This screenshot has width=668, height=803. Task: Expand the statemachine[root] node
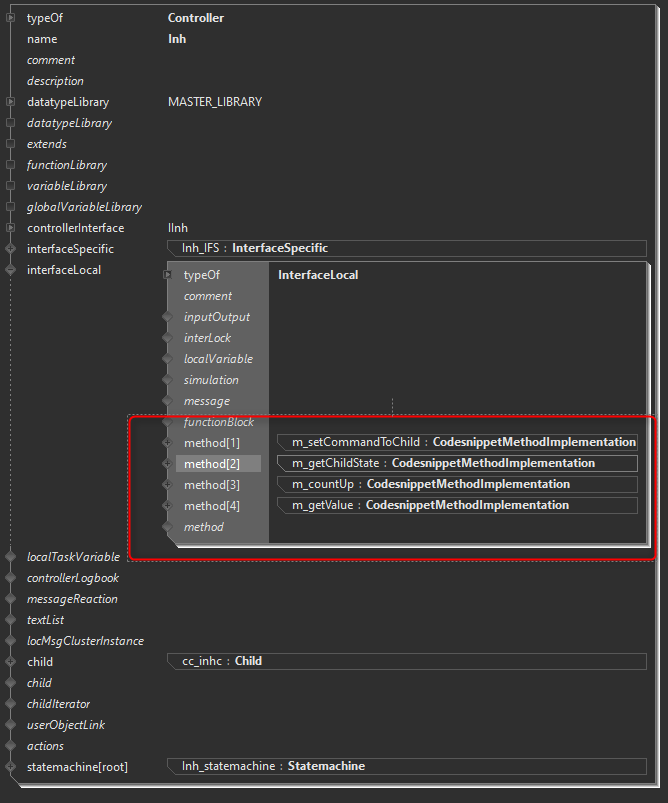(x=10, y=767)
